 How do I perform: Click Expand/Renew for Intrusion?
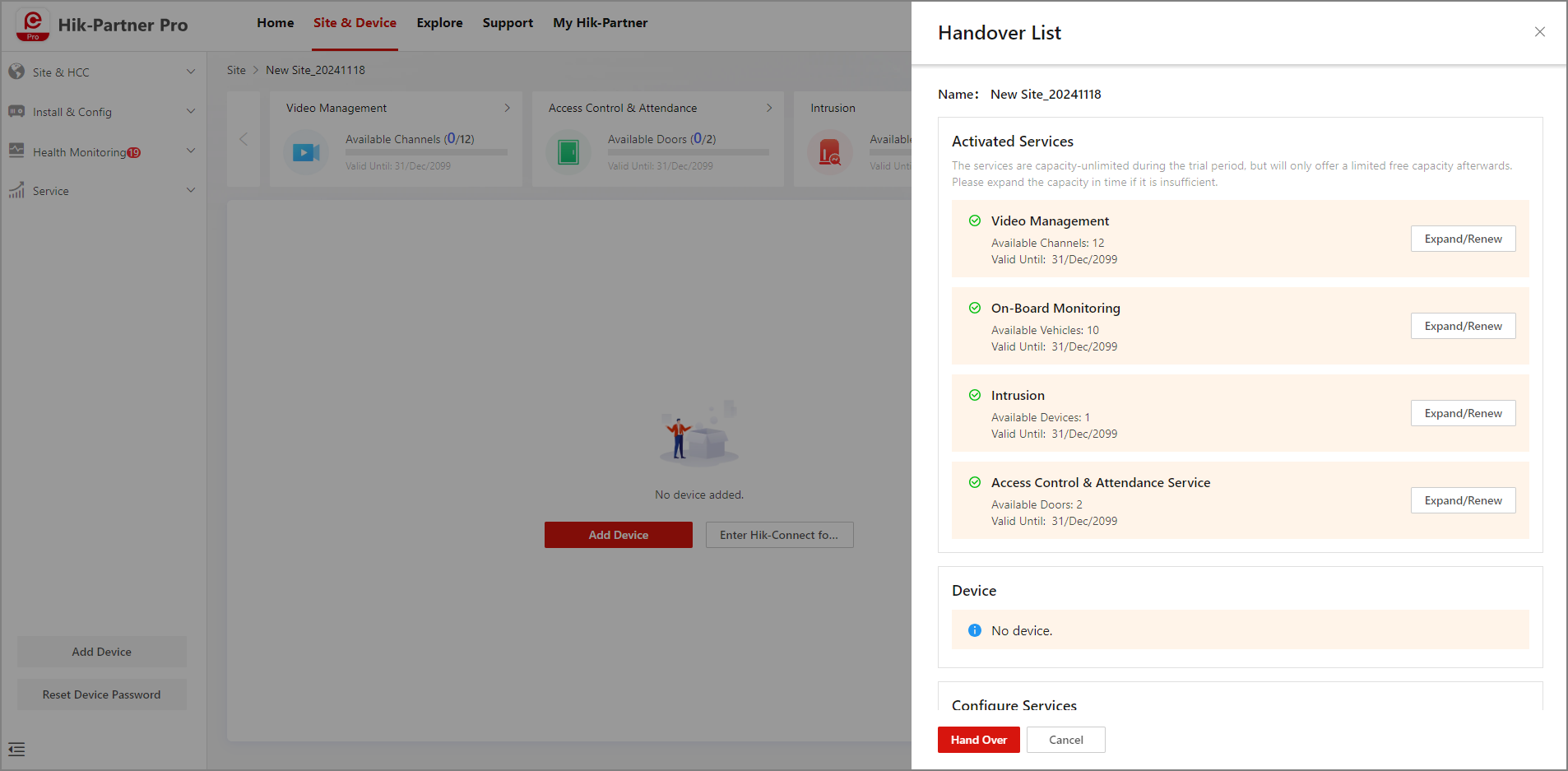point(1464,413)
